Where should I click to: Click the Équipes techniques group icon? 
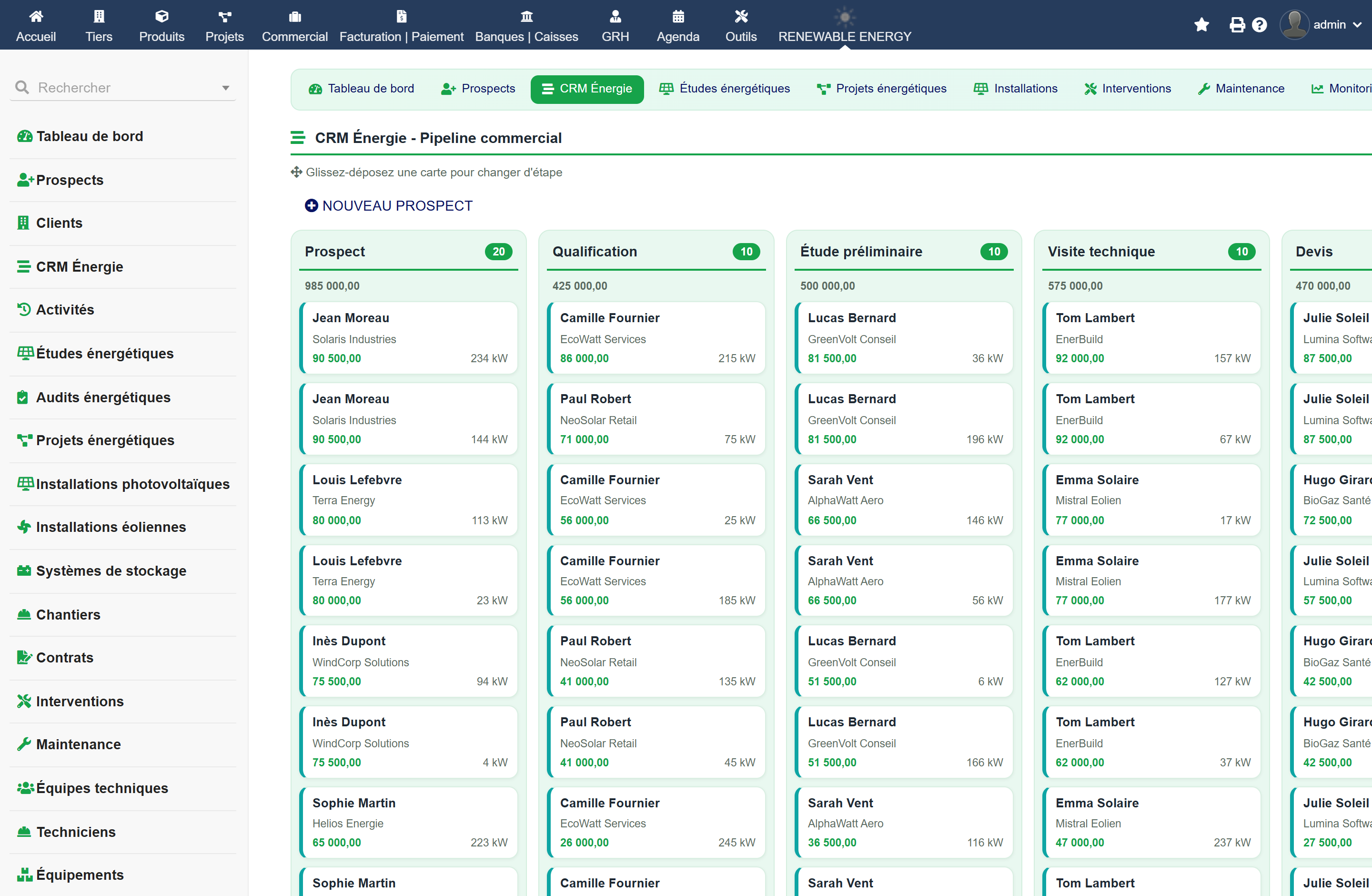25,788
